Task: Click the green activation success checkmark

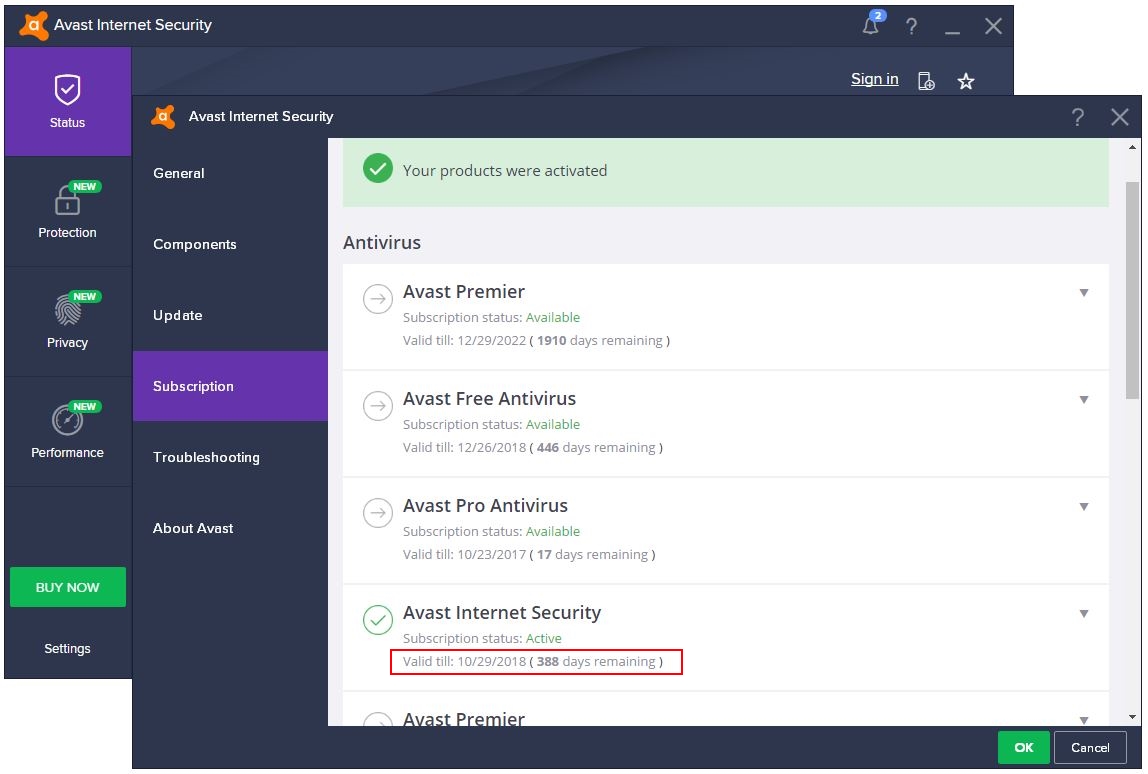Action: pyautogui.click(x=378, y=168)
